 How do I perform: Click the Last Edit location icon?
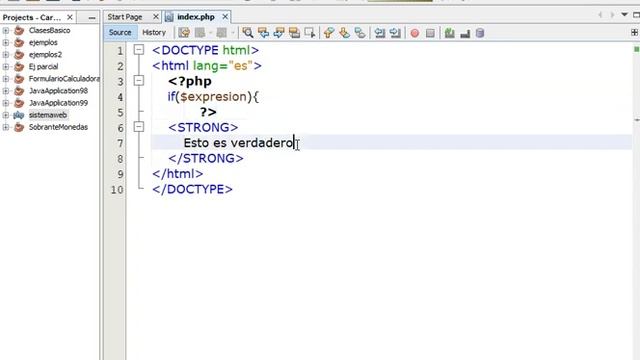(x=184, y=33)
